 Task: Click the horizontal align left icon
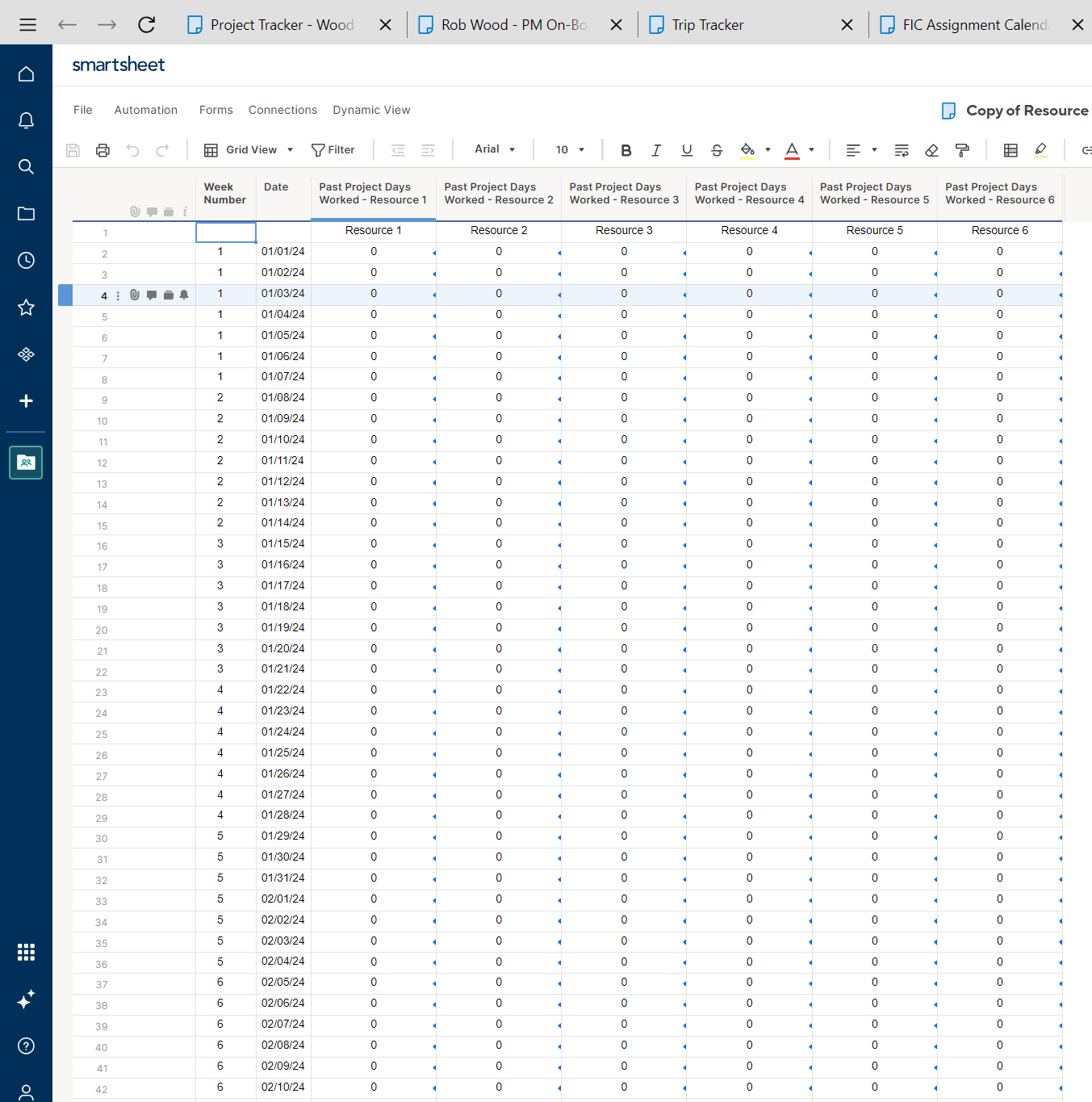(x=852, y=150)
